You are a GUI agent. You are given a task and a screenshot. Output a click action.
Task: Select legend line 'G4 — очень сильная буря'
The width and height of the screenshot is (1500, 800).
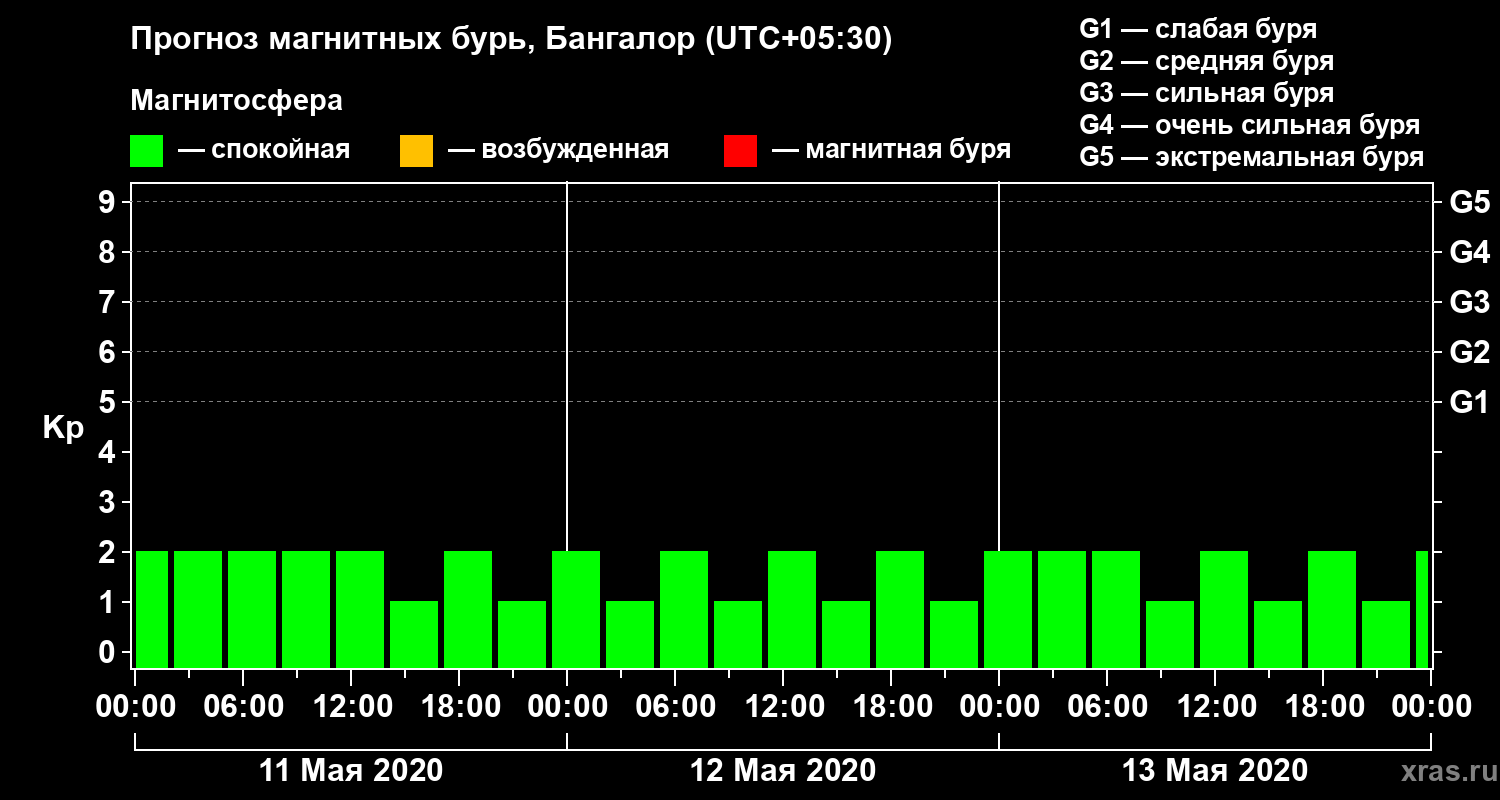click(1249, 125)
